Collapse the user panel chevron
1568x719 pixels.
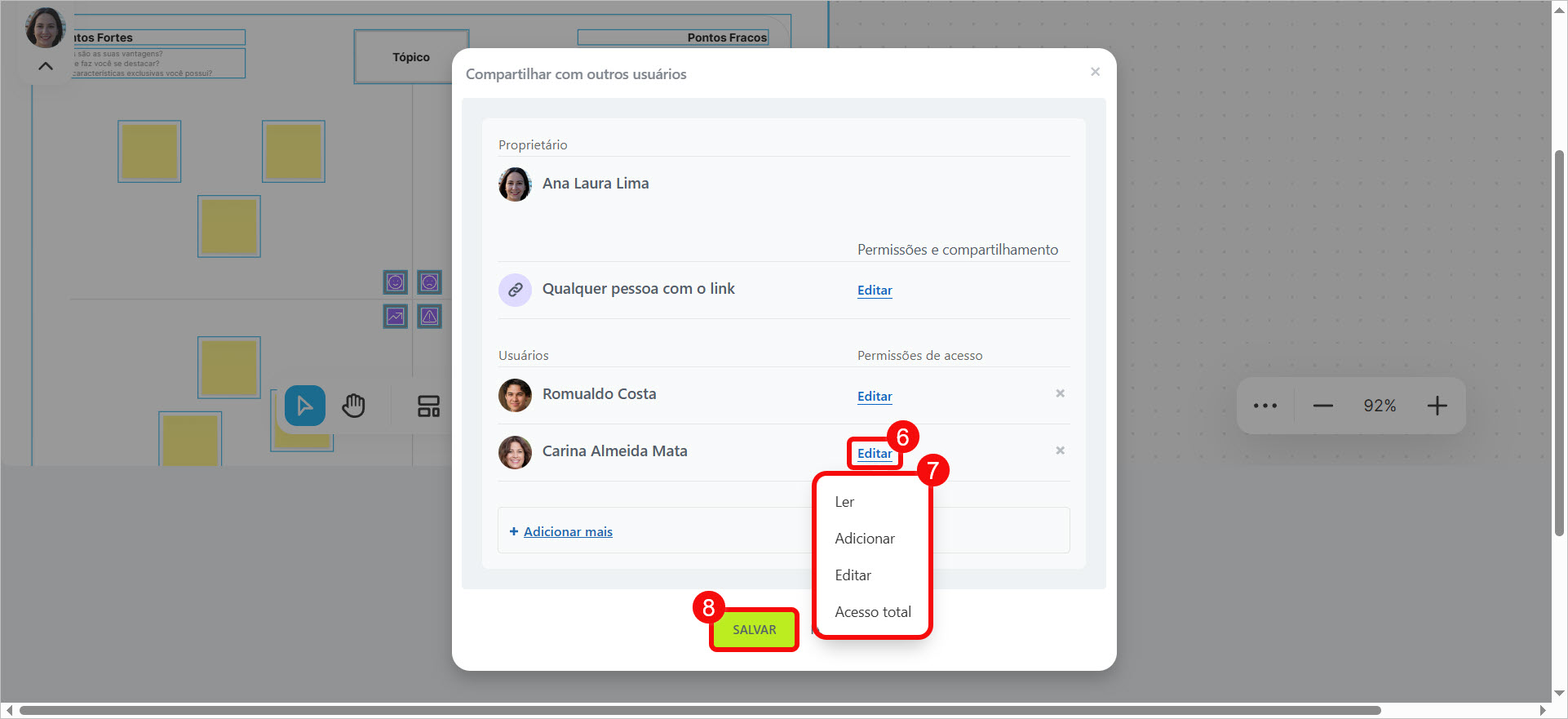(46, 66)
